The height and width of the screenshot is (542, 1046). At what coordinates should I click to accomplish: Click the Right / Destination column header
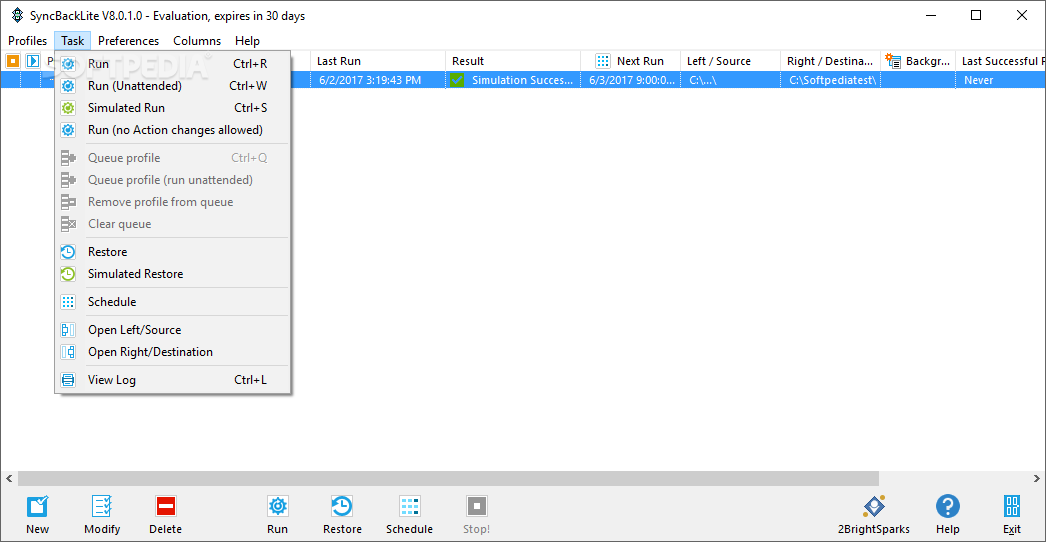tap(831, 61)
